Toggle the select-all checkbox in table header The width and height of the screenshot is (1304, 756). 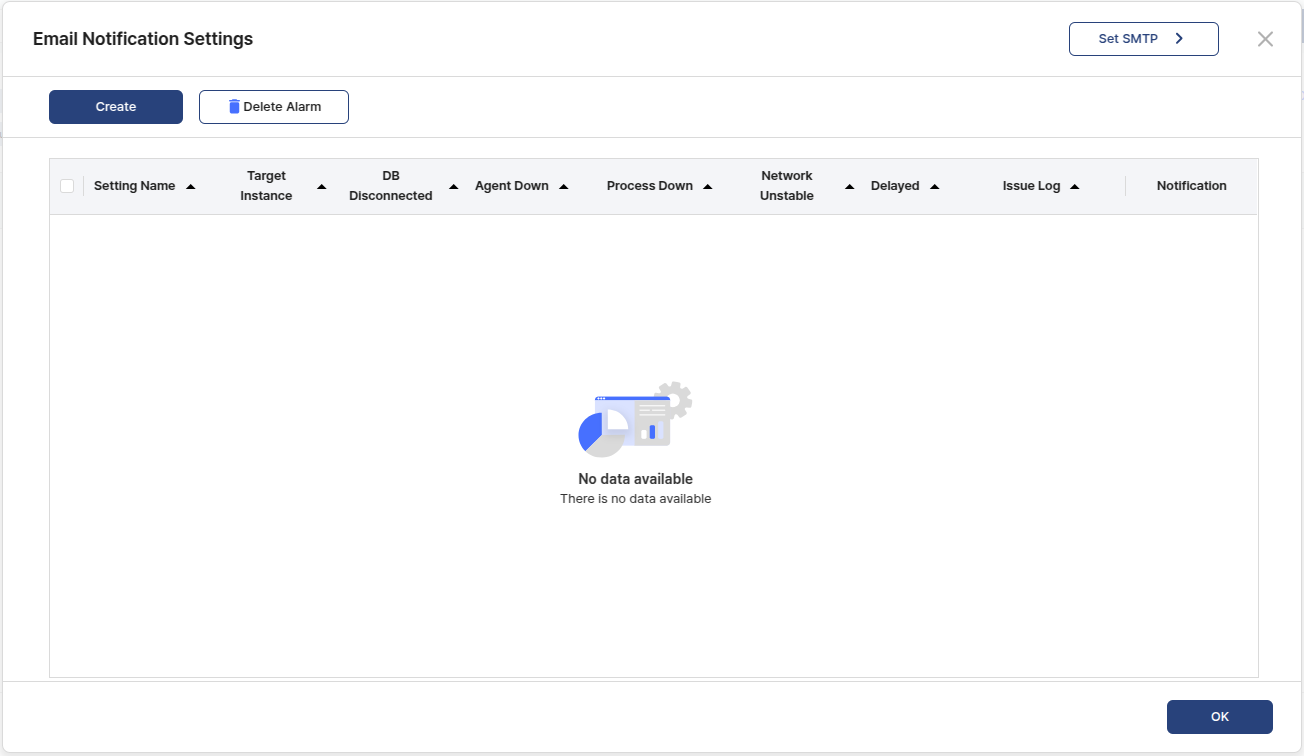tap(67, 186)
